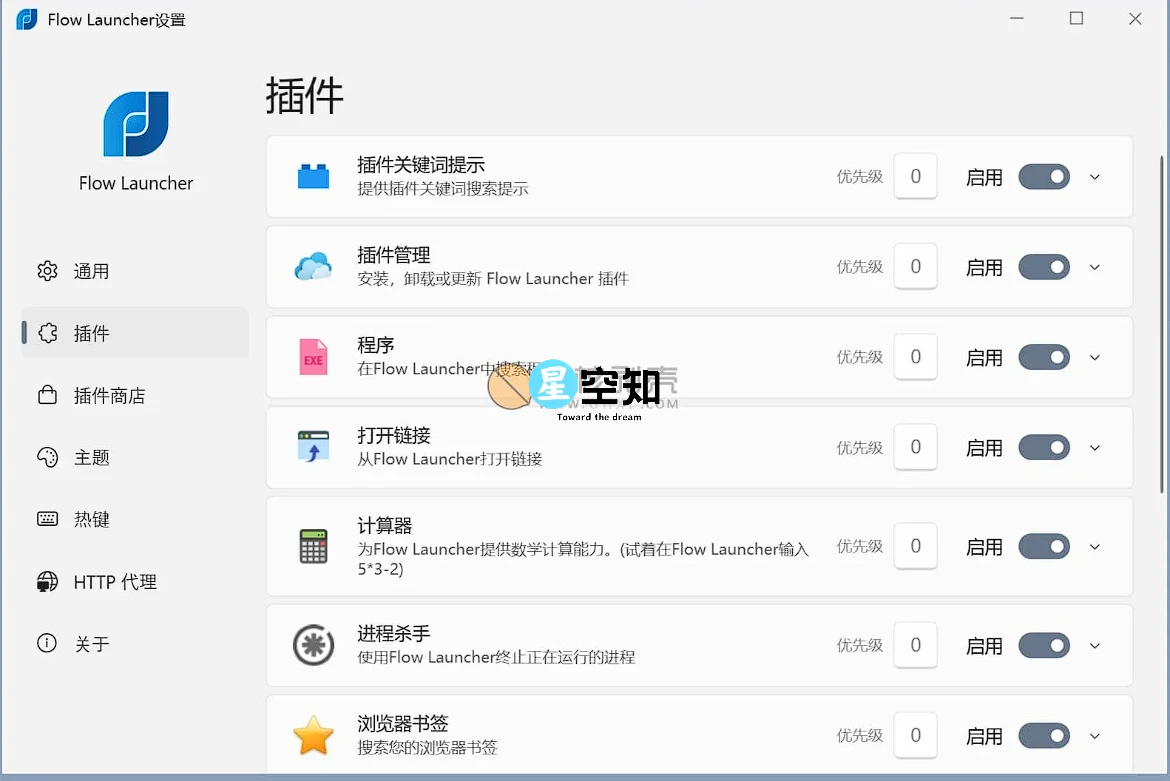Click the 打开链接 browser window icon
The image size is (1170, 781).
pos(314,447)
